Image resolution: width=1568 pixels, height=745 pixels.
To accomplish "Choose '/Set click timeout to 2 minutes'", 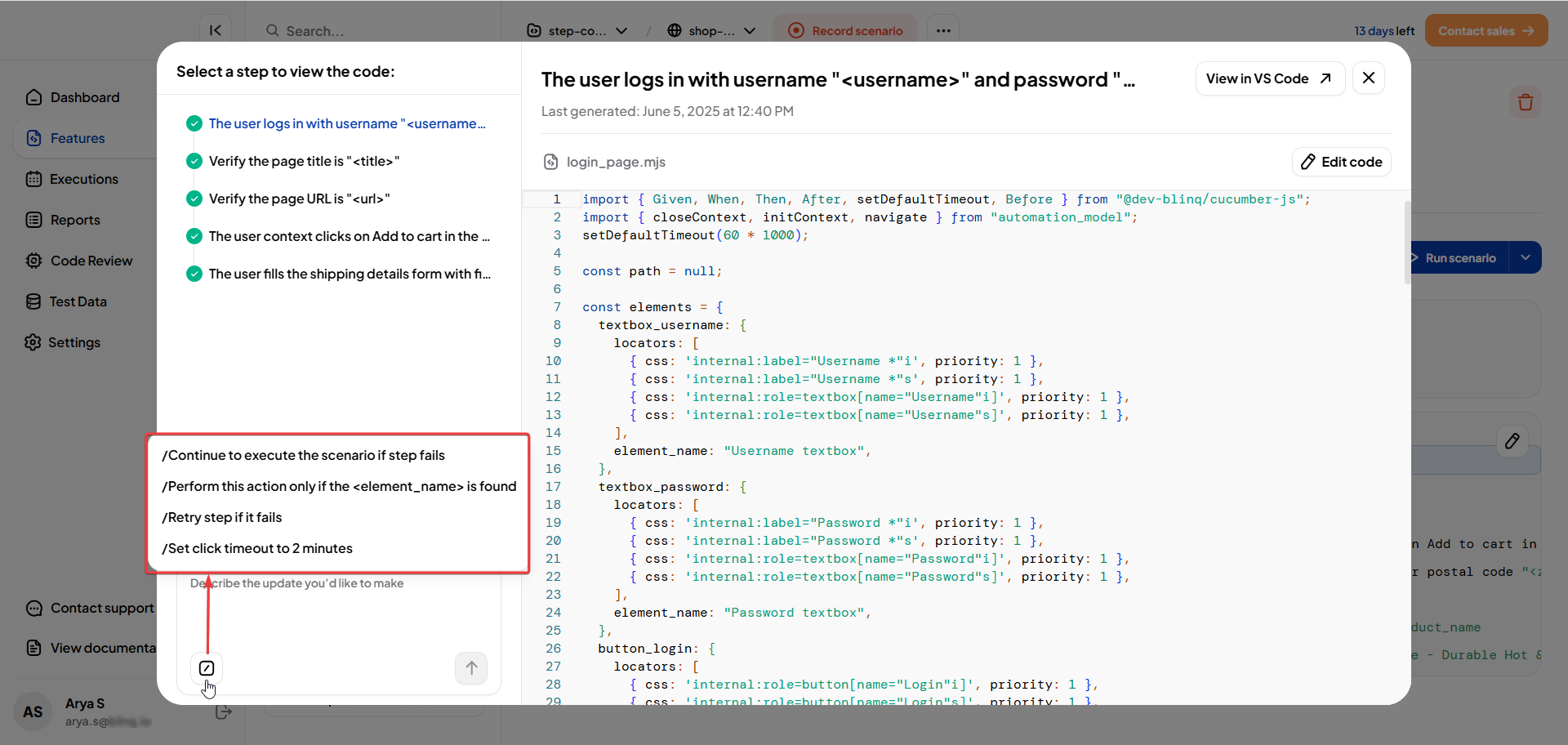I will pos(257,549).
